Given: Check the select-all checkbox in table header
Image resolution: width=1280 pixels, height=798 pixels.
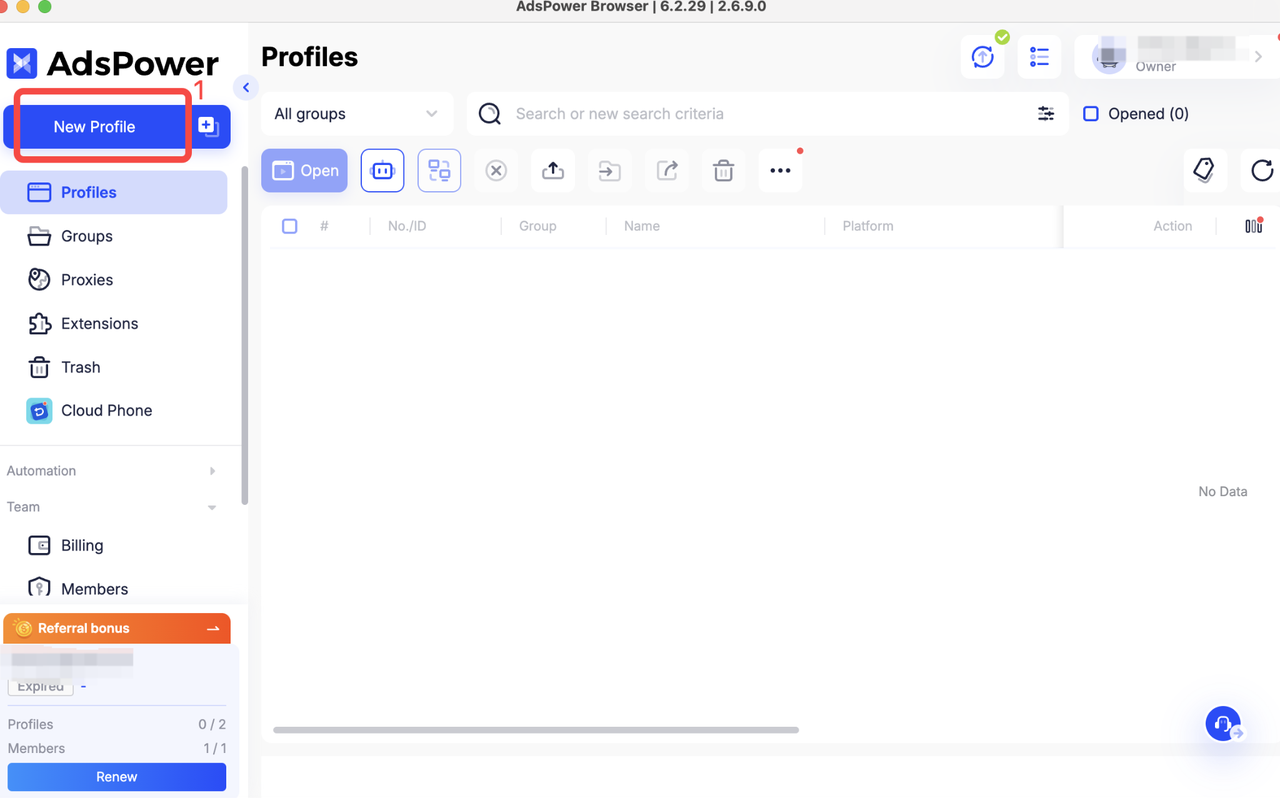Looking at the screenshot, I should click(x=290, y=226).
